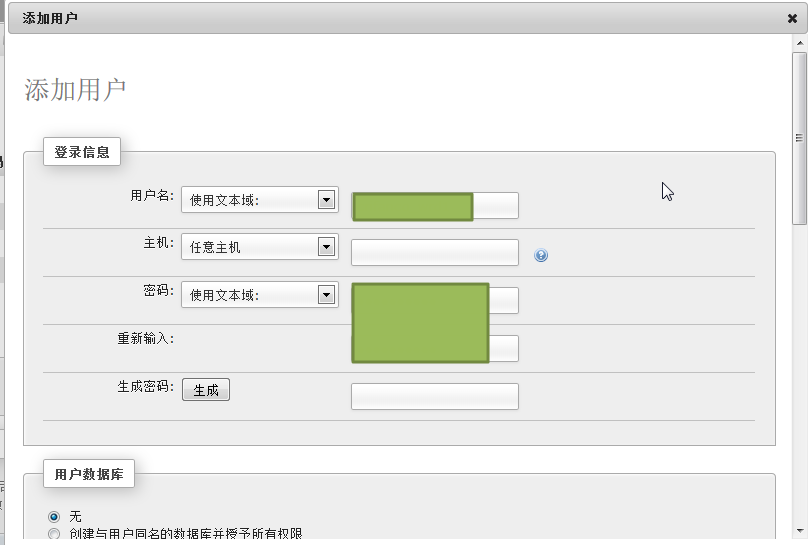Click the 用户数据库 section legend
Image resolution: width=808 pixels, height=545 pixels.
89,475
